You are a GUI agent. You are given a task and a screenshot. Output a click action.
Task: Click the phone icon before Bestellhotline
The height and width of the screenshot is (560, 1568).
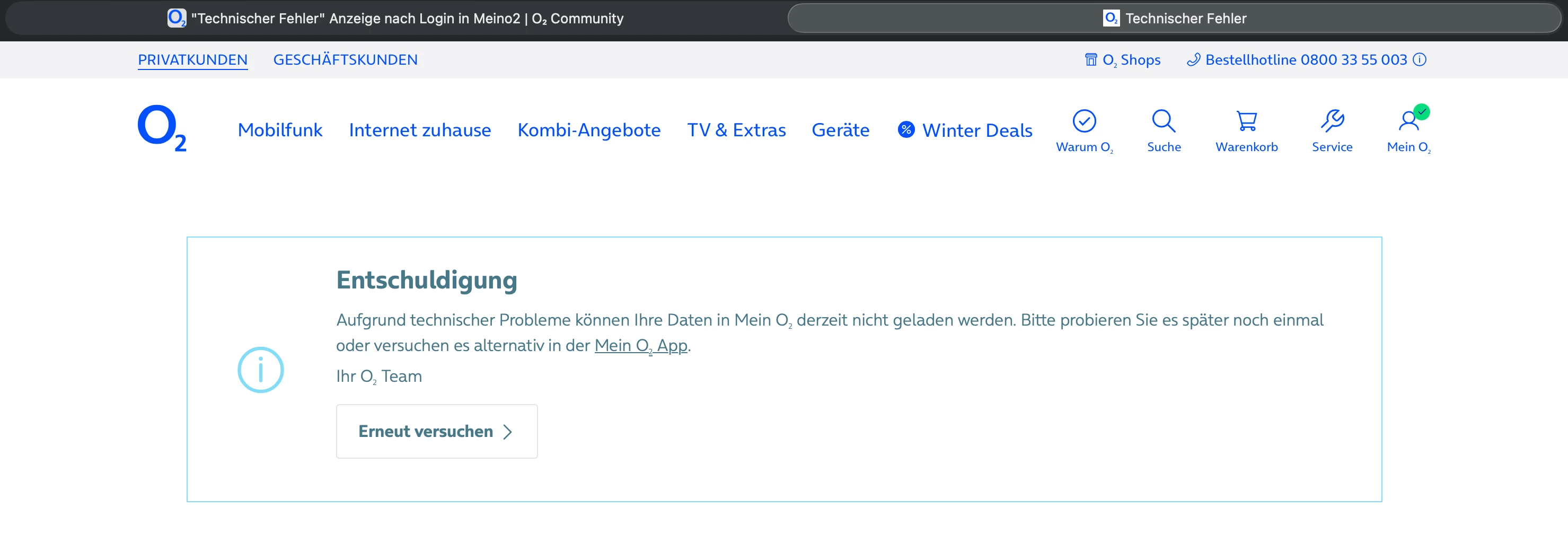click(1194, 59)
